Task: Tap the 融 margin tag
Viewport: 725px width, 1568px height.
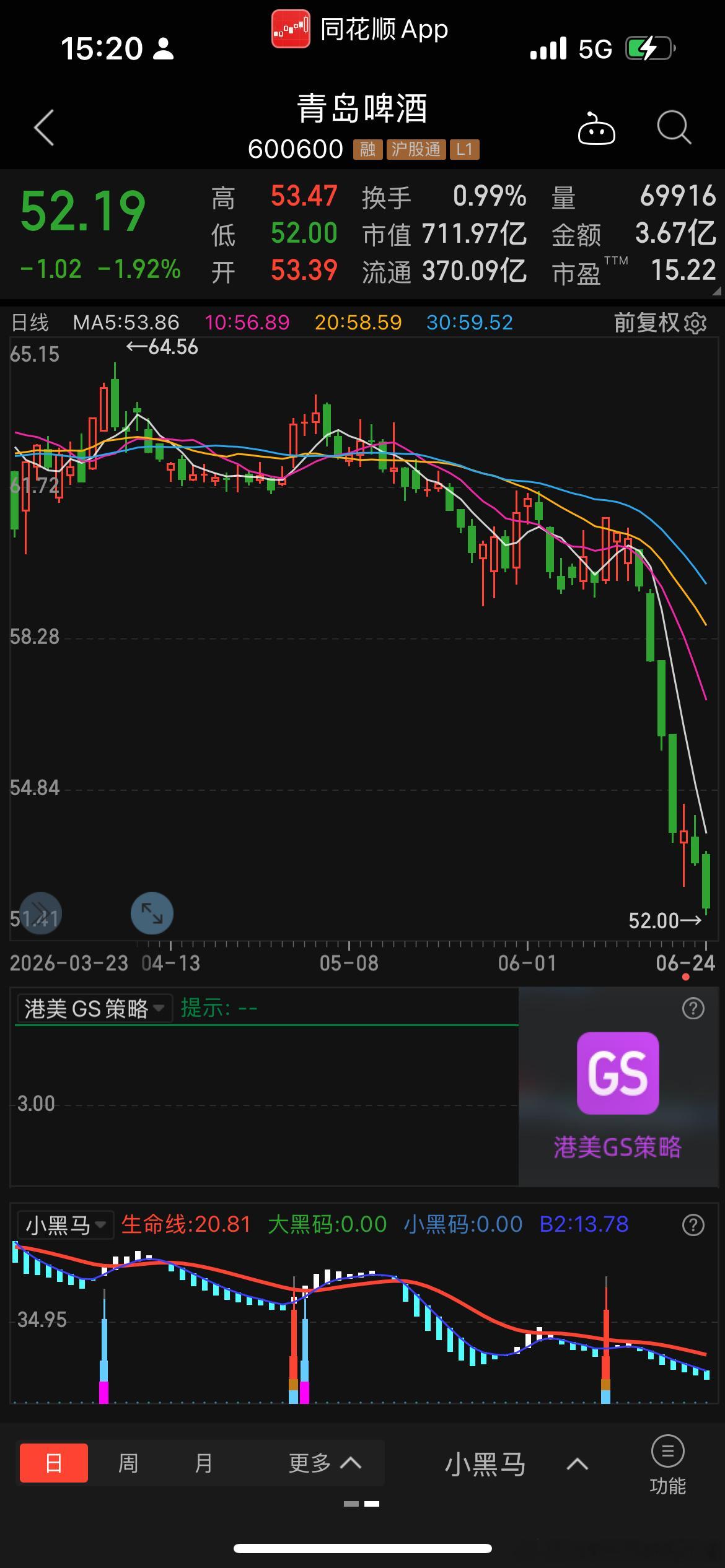Action: (x=367, y=149)
